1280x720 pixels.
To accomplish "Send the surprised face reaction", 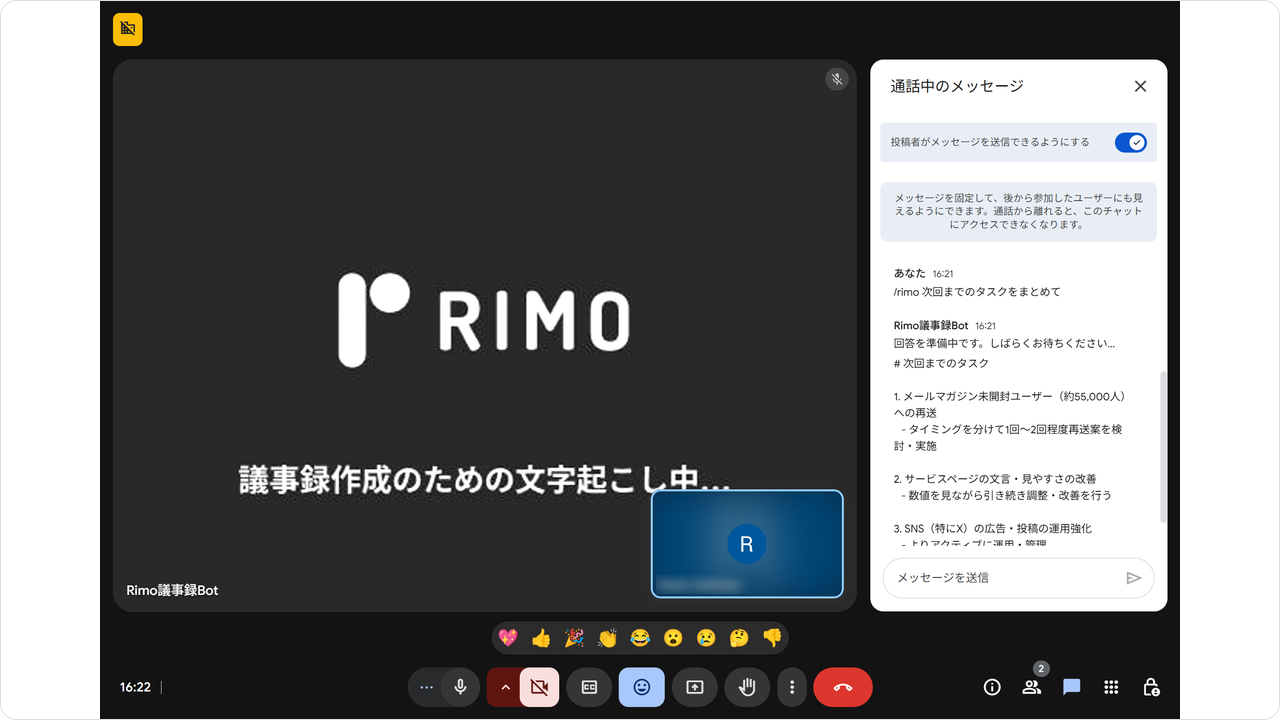I will [x=673, y=637].
